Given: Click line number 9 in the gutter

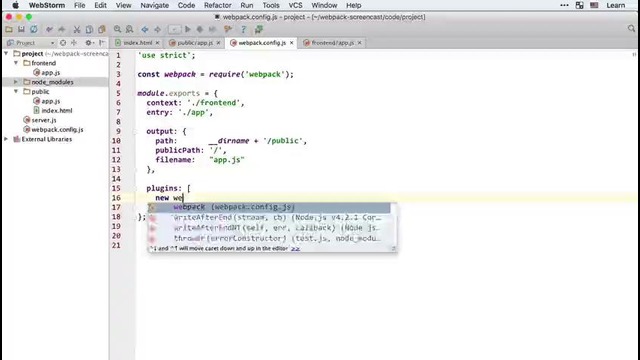Looking at the screenshot, I should coord(118,131).
